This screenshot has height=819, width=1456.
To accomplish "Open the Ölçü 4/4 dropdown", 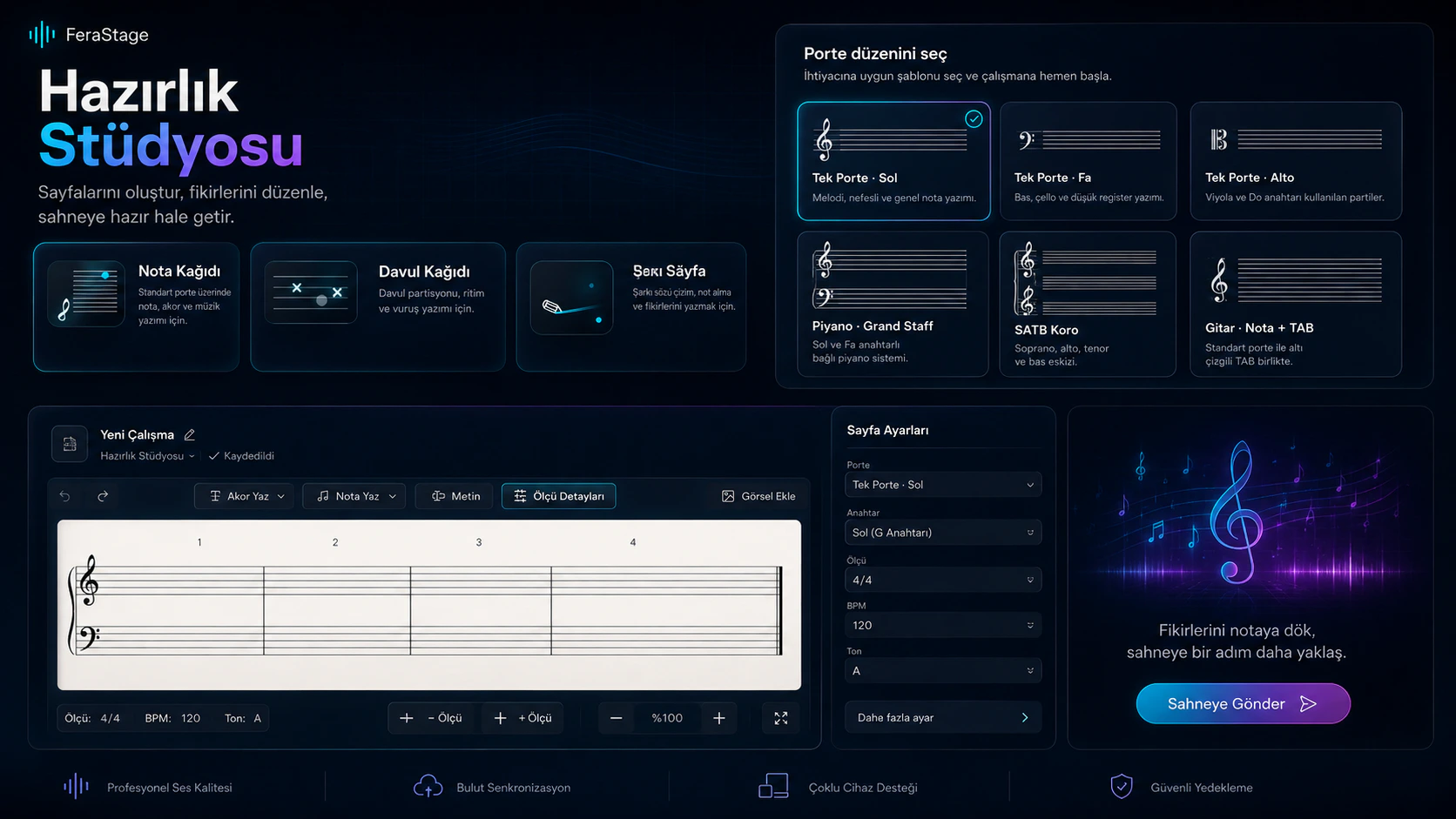I will (x=943, y=580).
